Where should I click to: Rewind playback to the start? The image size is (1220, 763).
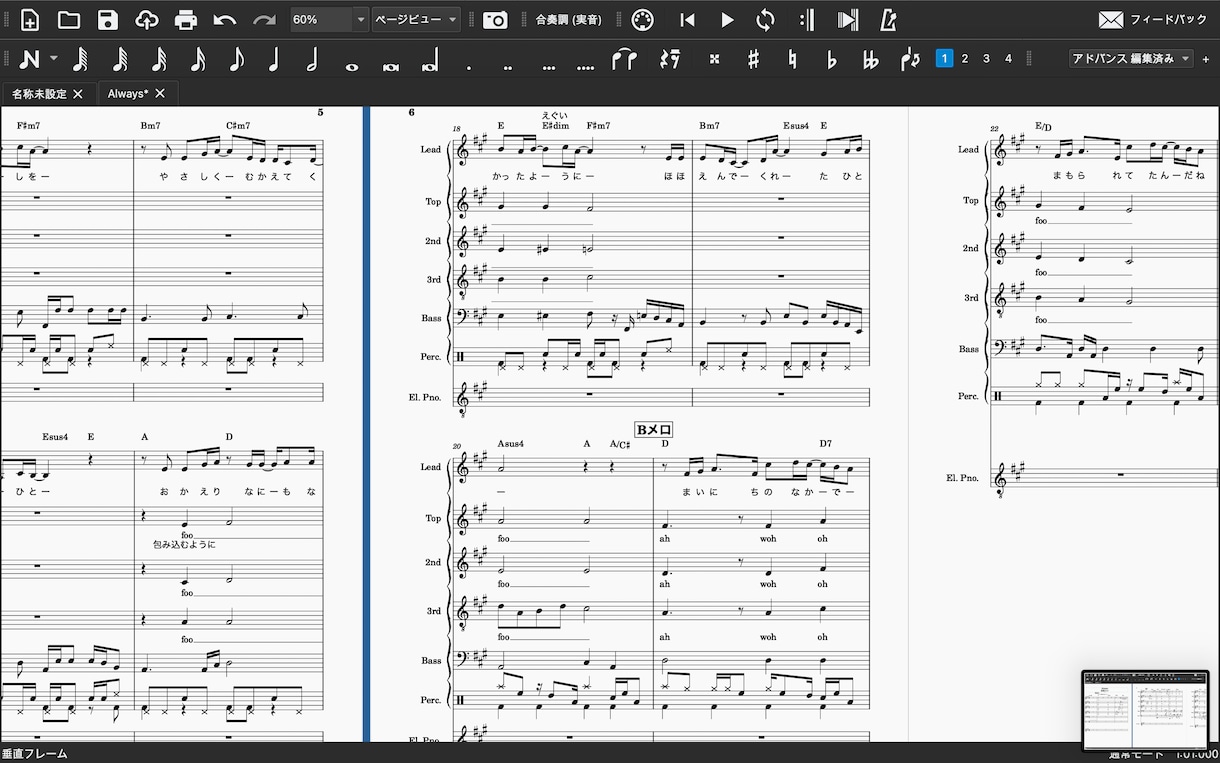point(688,19)
